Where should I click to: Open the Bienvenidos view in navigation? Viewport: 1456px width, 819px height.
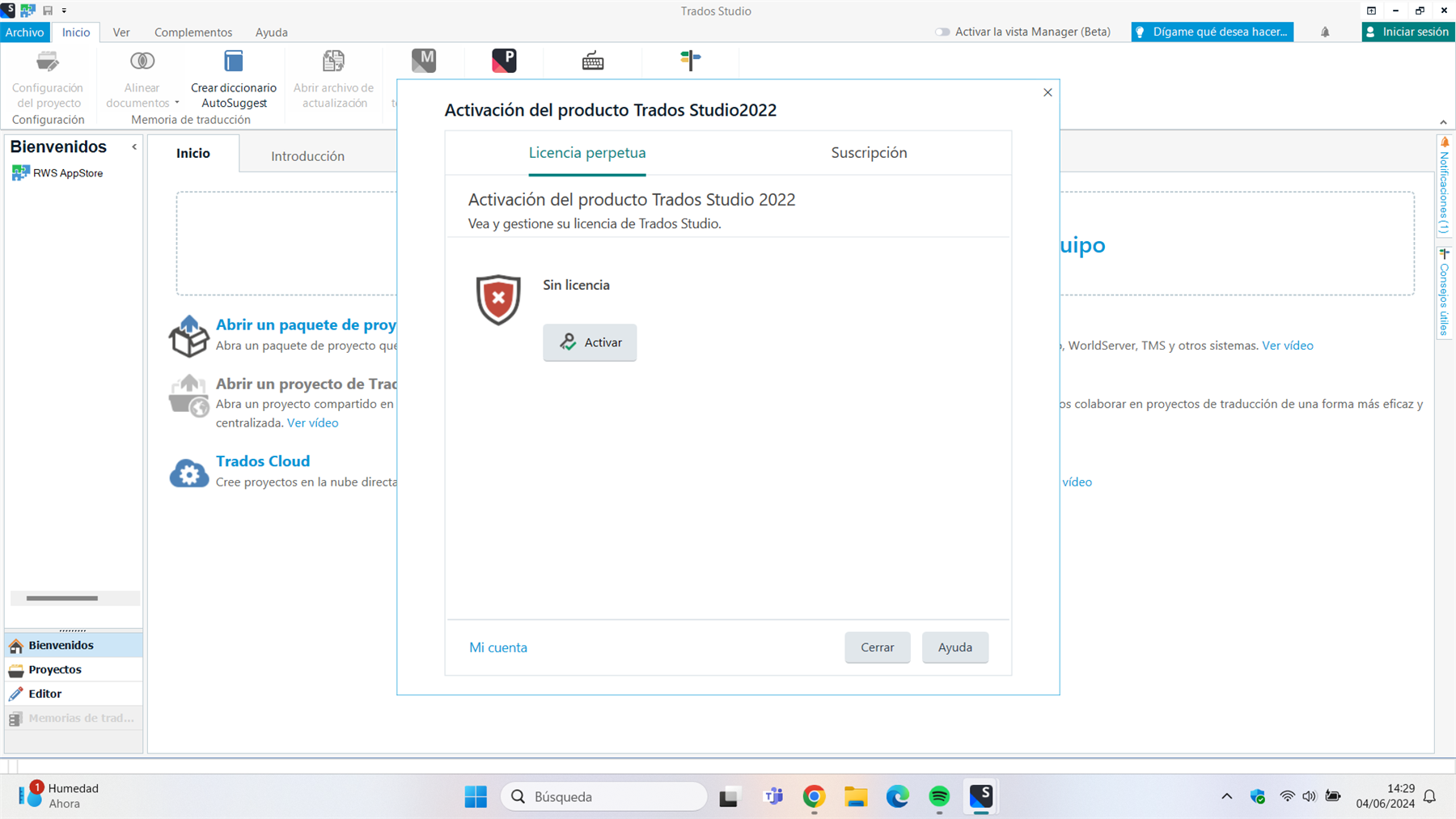coord(74,645)
